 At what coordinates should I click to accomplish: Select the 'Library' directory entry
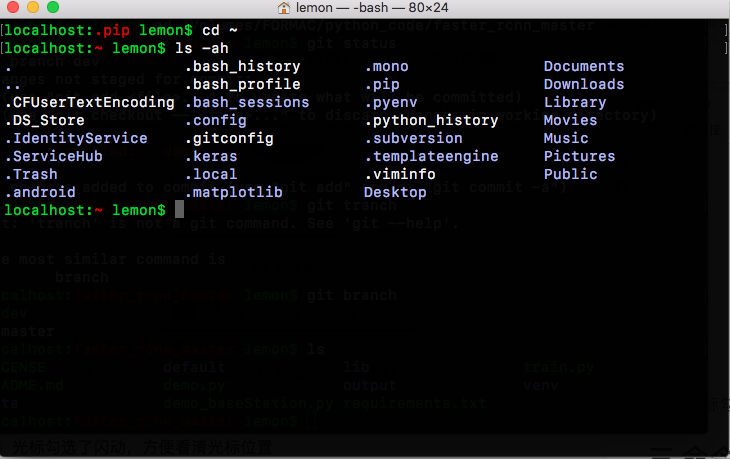[x=575, y=102]
